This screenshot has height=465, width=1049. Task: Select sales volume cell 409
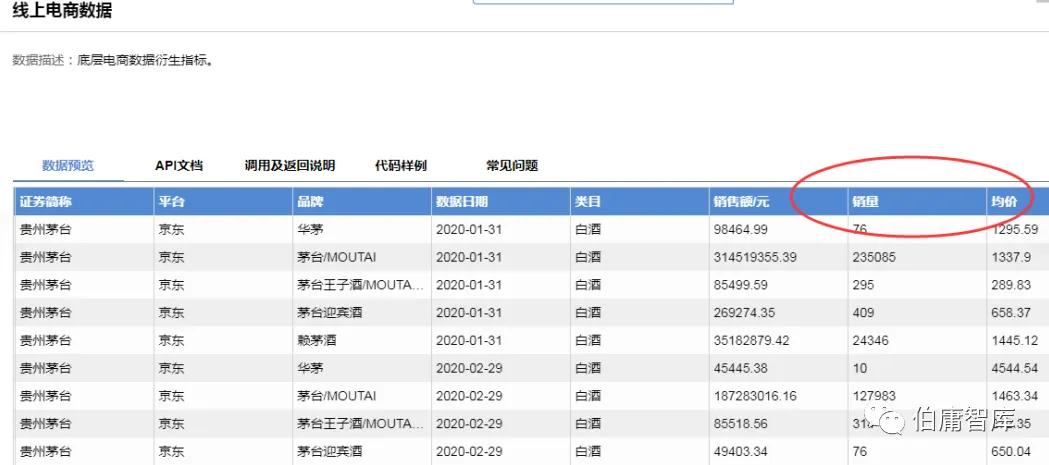point(863,312)
